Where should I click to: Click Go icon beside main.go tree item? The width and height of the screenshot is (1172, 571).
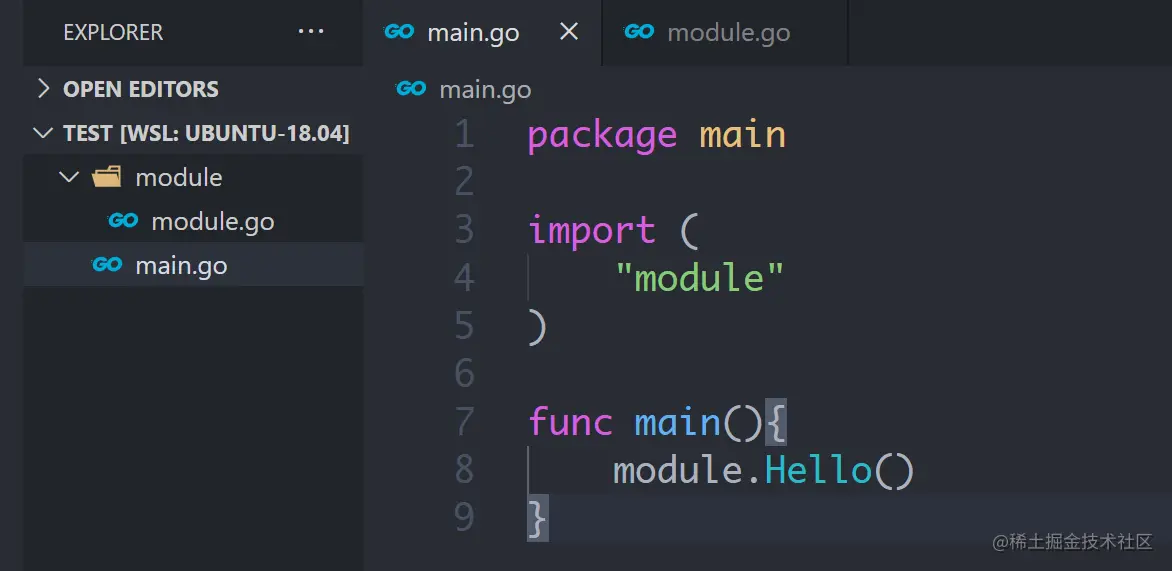(x=107, y=265)
